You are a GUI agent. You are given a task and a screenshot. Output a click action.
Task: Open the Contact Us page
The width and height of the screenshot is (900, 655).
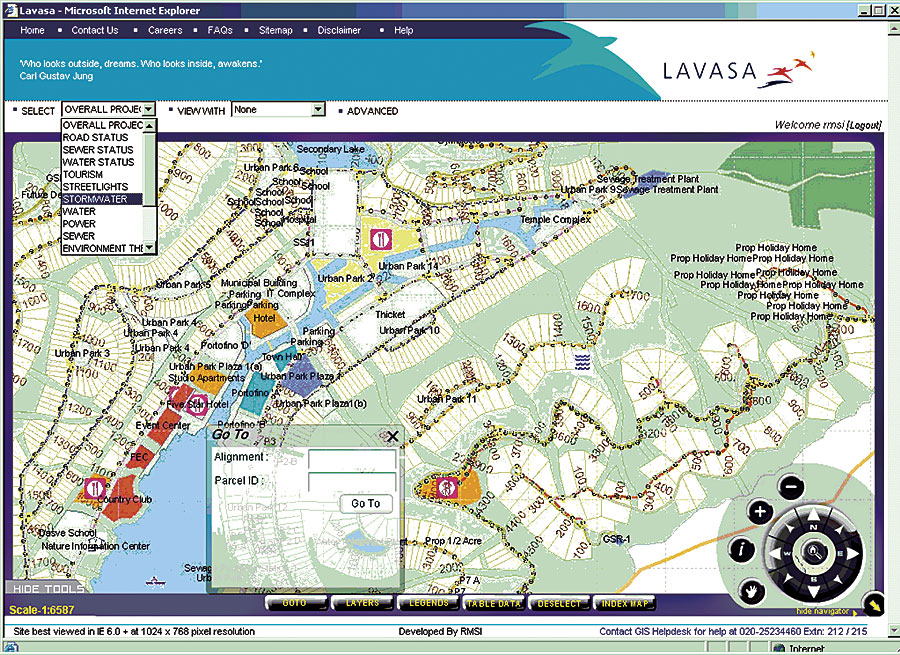click(x=95, y=30)
